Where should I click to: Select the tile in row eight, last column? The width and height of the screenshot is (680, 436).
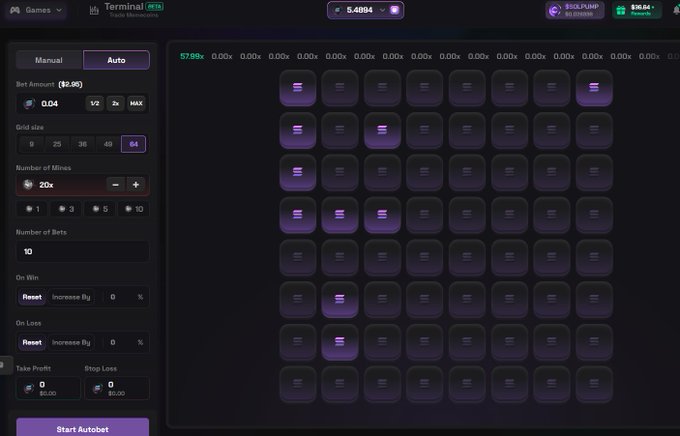(x=594, y=384)
